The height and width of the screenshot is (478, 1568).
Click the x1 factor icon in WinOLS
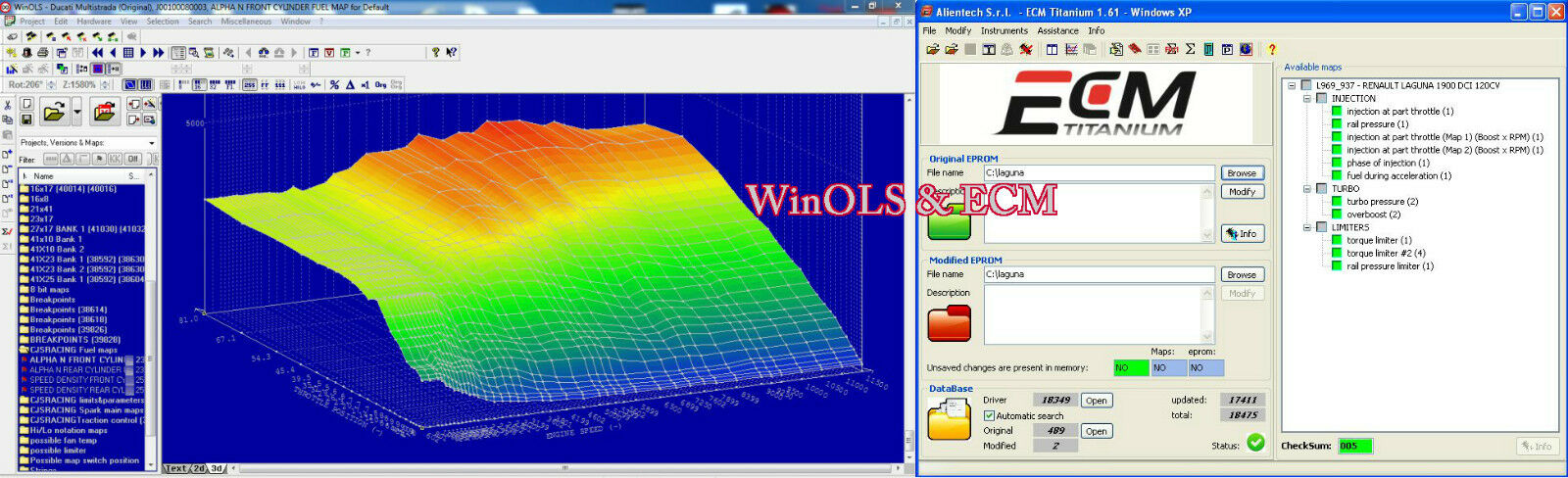point(365,84)
